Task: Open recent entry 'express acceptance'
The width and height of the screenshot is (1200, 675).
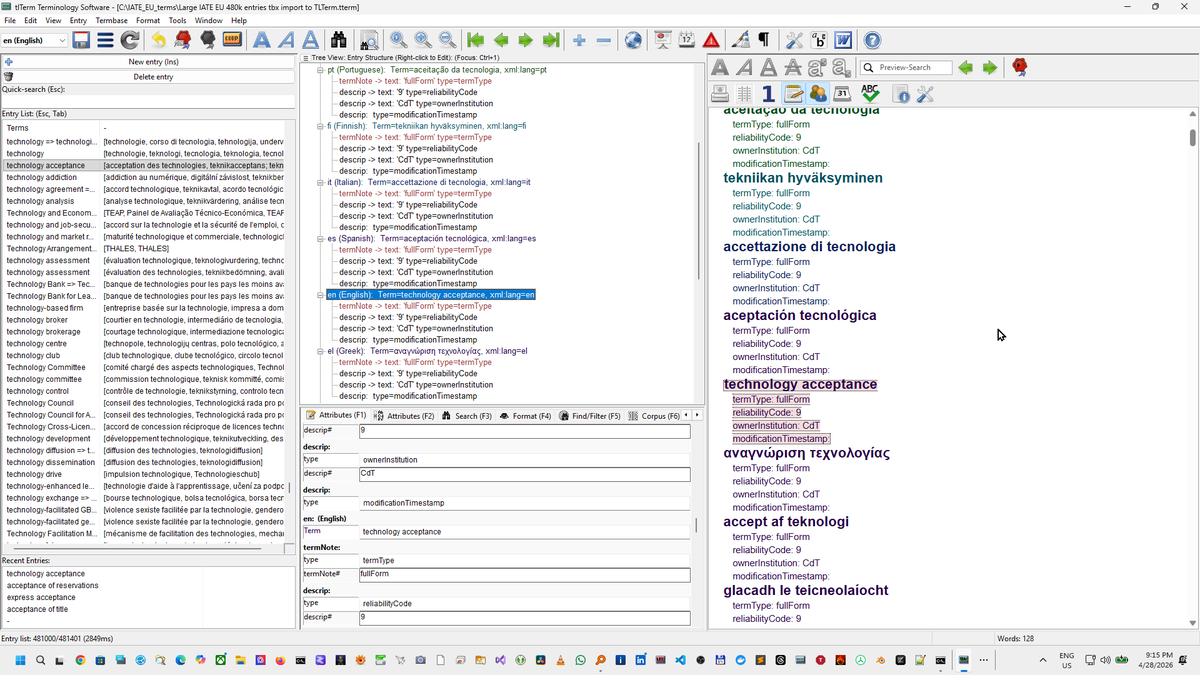Action: point(41,597)
